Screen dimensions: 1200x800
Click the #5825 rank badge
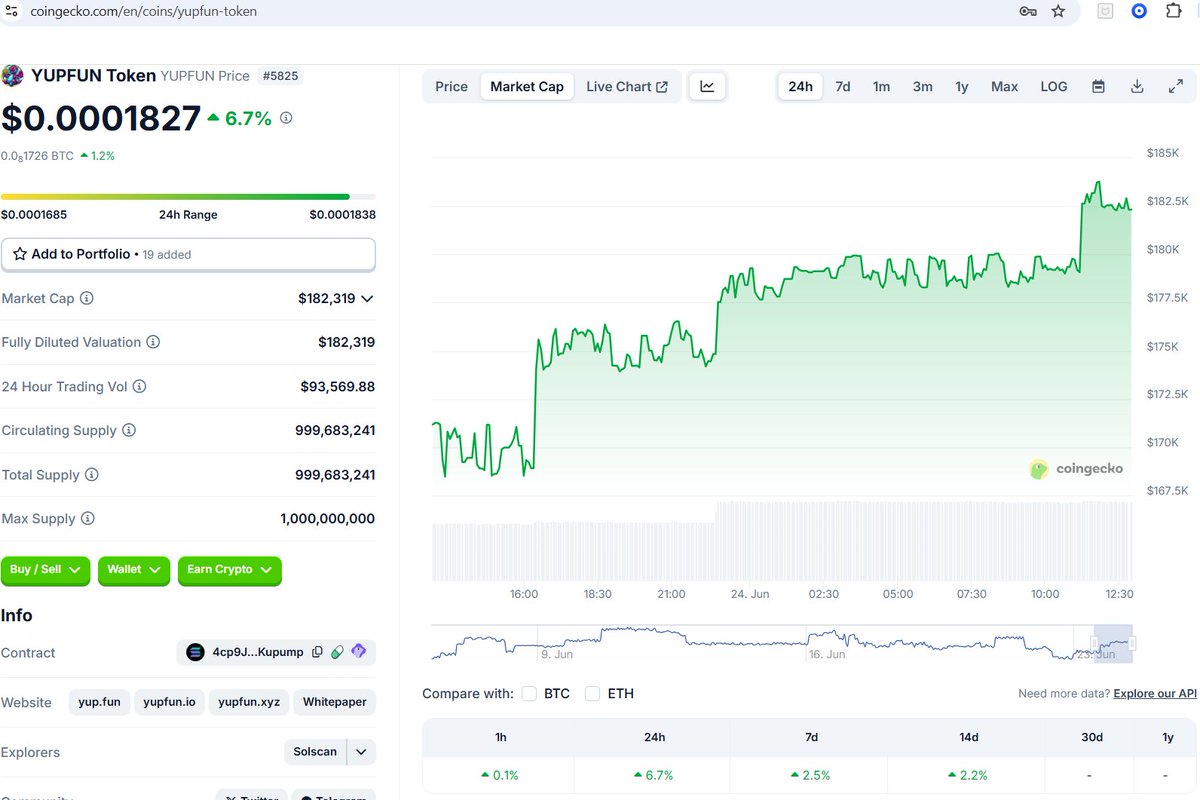(280, 76)
